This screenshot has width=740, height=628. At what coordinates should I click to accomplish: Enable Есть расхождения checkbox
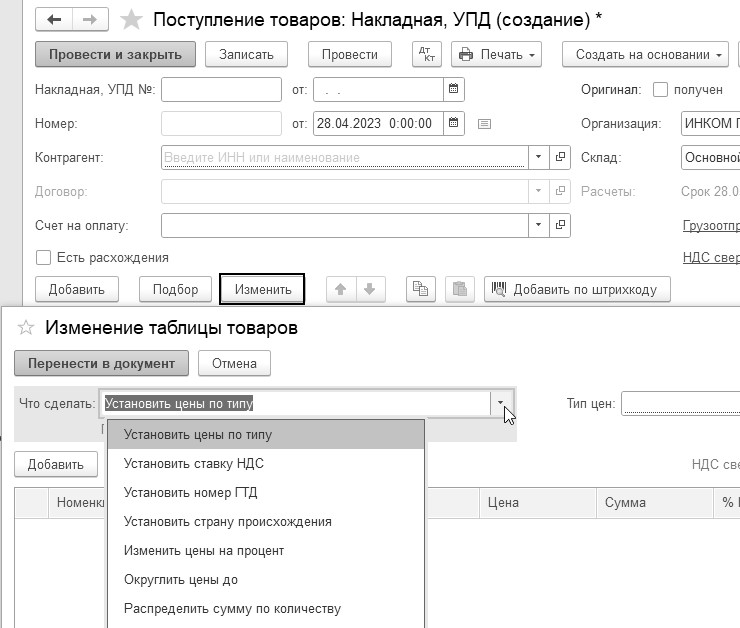[43, 258]
